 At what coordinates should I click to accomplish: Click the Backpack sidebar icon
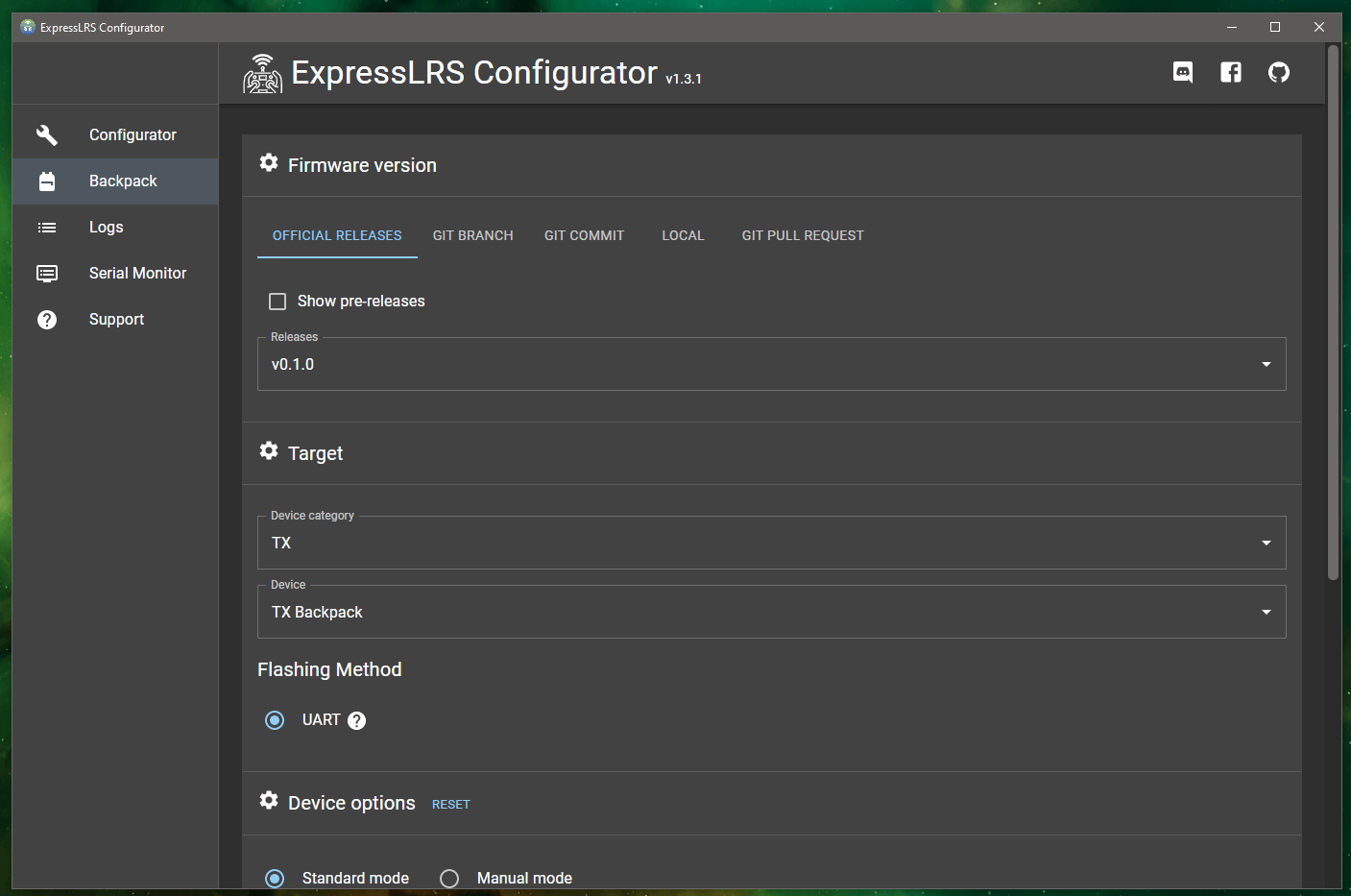point(47,182)
